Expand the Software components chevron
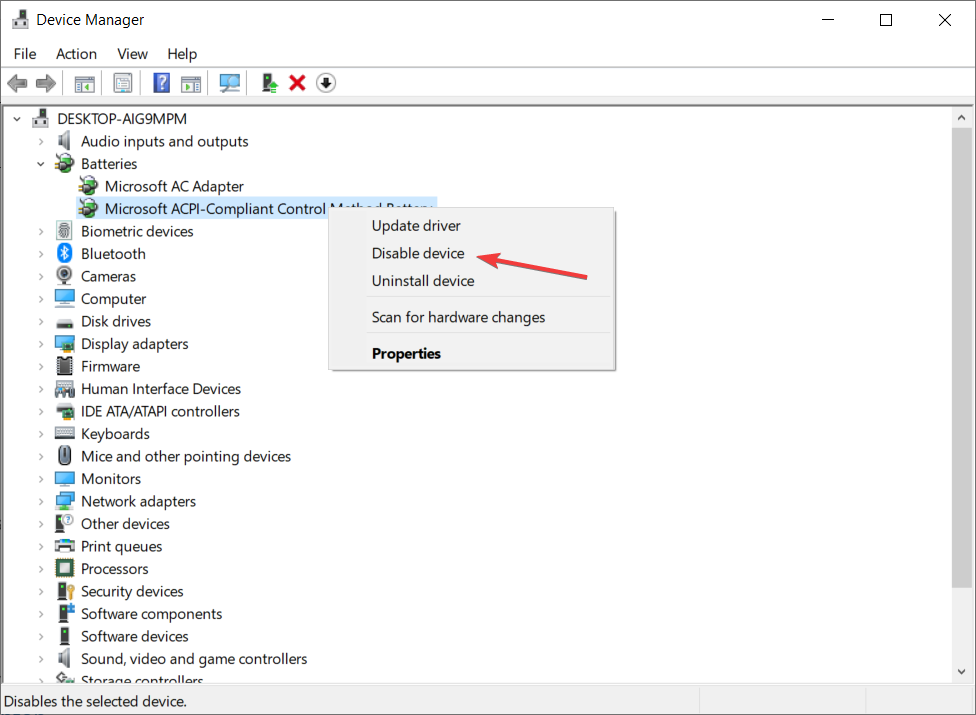The image size is (976, 715). 41,614
